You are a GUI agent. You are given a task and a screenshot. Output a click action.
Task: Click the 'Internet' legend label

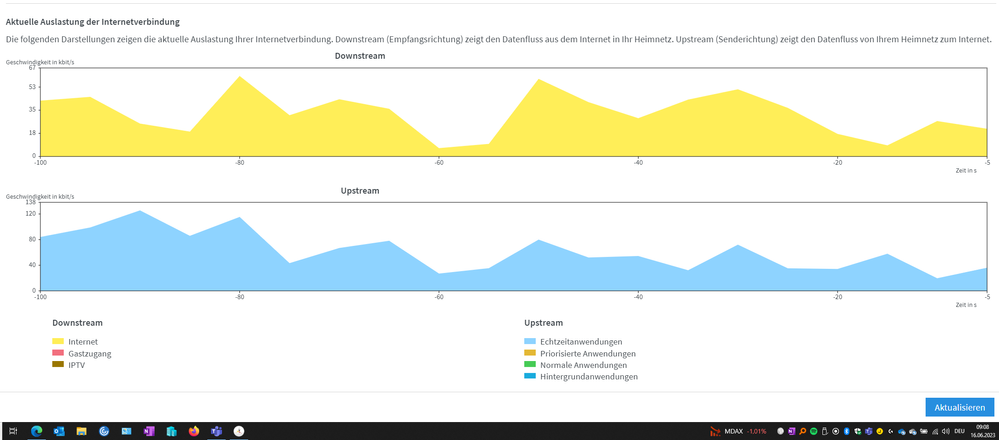click(x=83, y=342)
